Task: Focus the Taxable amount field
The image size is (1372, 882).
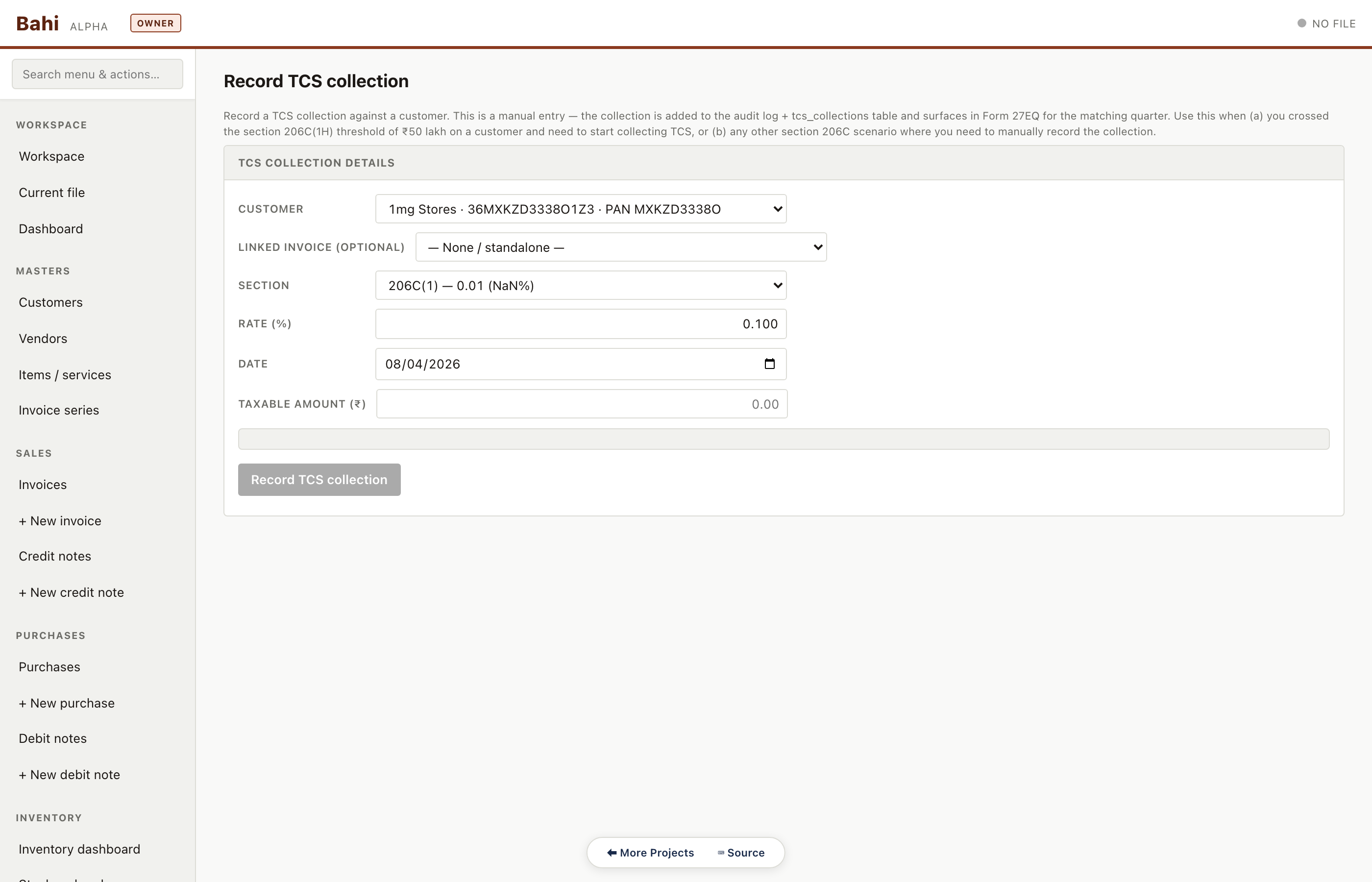Action: (x=581, y=404)
